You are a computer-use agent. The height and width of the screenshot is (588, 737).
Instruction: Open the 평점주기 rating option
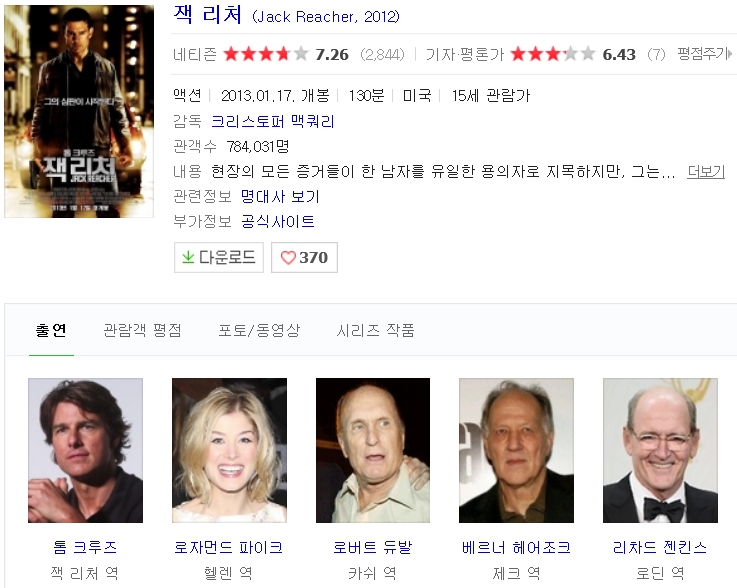pos(704,54)
